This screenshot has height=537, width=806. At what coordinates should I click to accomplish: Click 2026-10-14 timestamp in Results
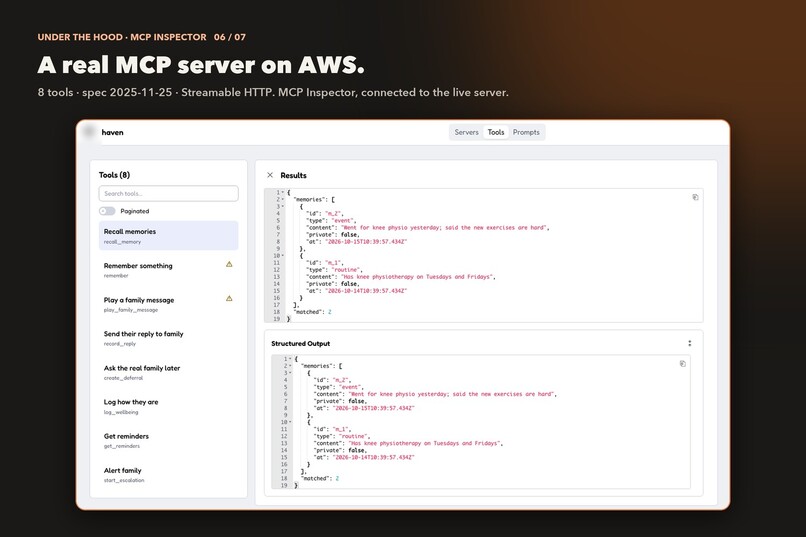(x=365, y=291)
